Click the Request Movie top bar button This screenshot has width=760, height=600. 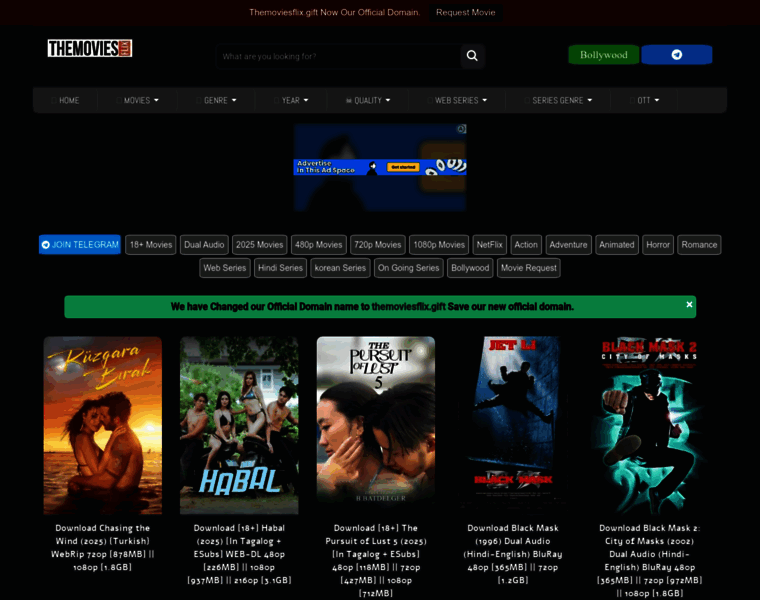click(x=465, y=13)
